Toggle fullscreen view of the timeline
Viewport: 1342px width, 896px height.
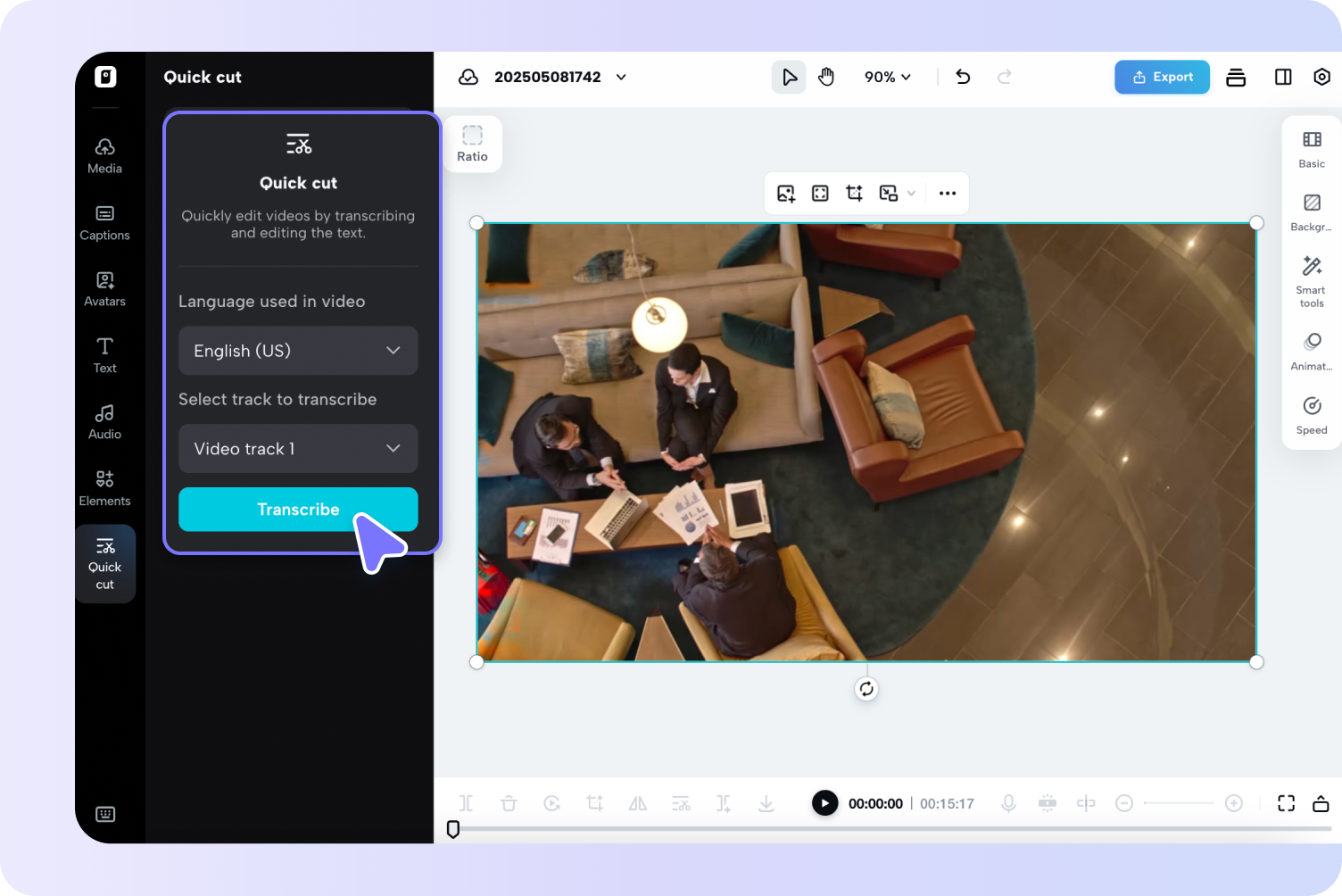coord(1286,802)
